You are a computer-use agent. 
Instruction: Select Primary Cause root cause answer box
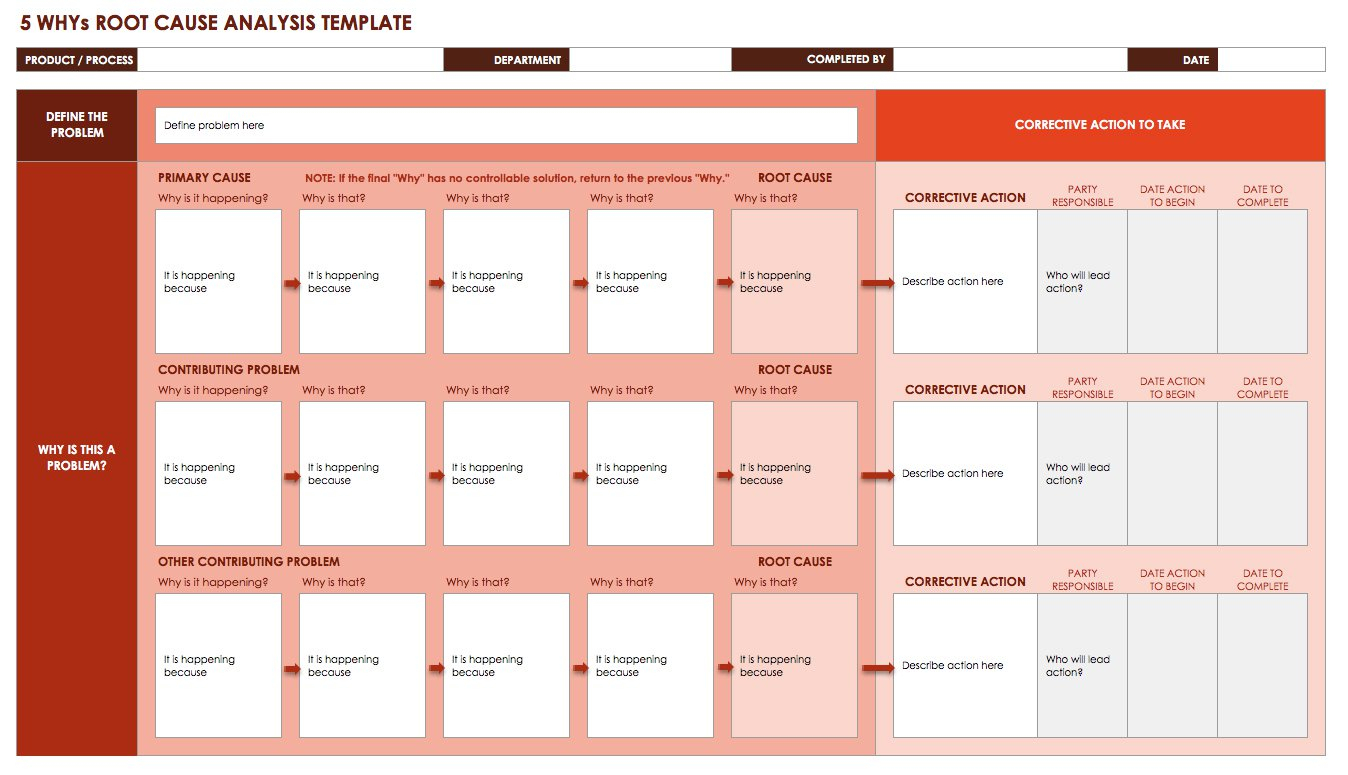pyautogui.click(x=794, y=281)
